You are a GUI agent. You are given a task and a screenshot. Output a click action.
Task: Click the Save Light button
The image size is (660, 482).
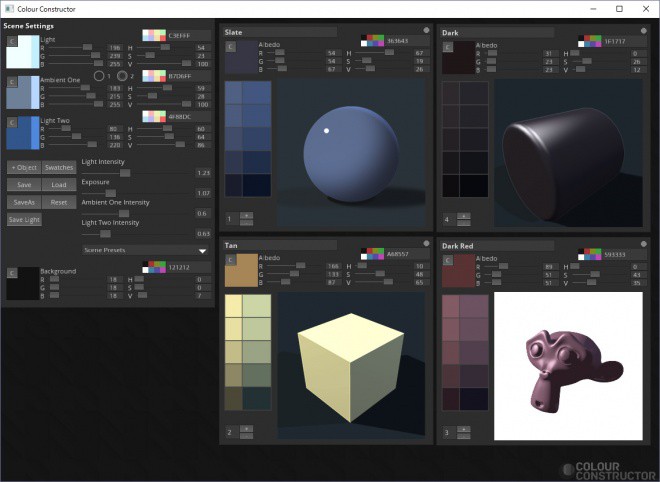click(24, 219)
